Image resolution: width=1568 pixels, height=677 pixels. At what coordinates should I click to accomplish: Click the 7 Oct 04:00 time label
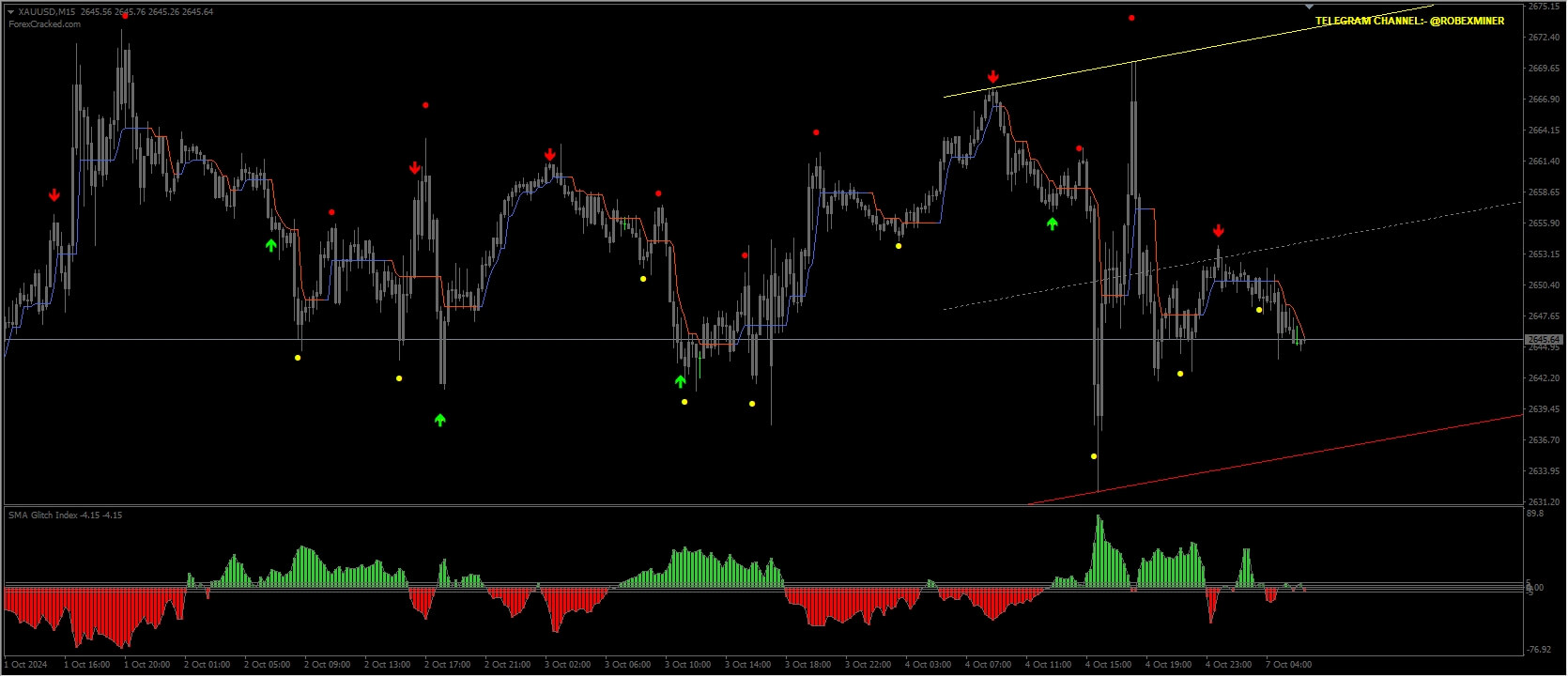(1288, 665)
